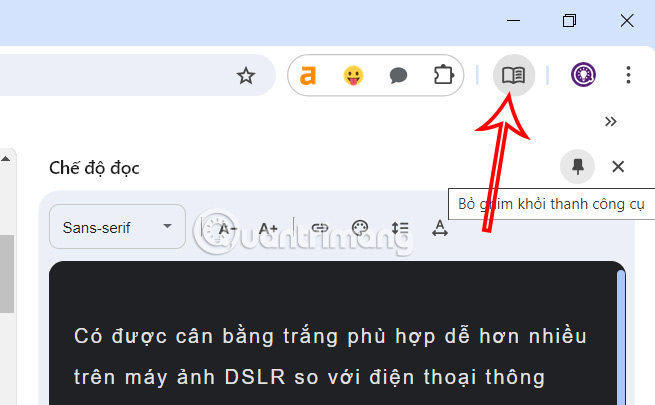The height and width of the screenshot is (405, 655).
Task: Click the 'Chế độ đọc' panel title
Action: (x=94, y=168)
